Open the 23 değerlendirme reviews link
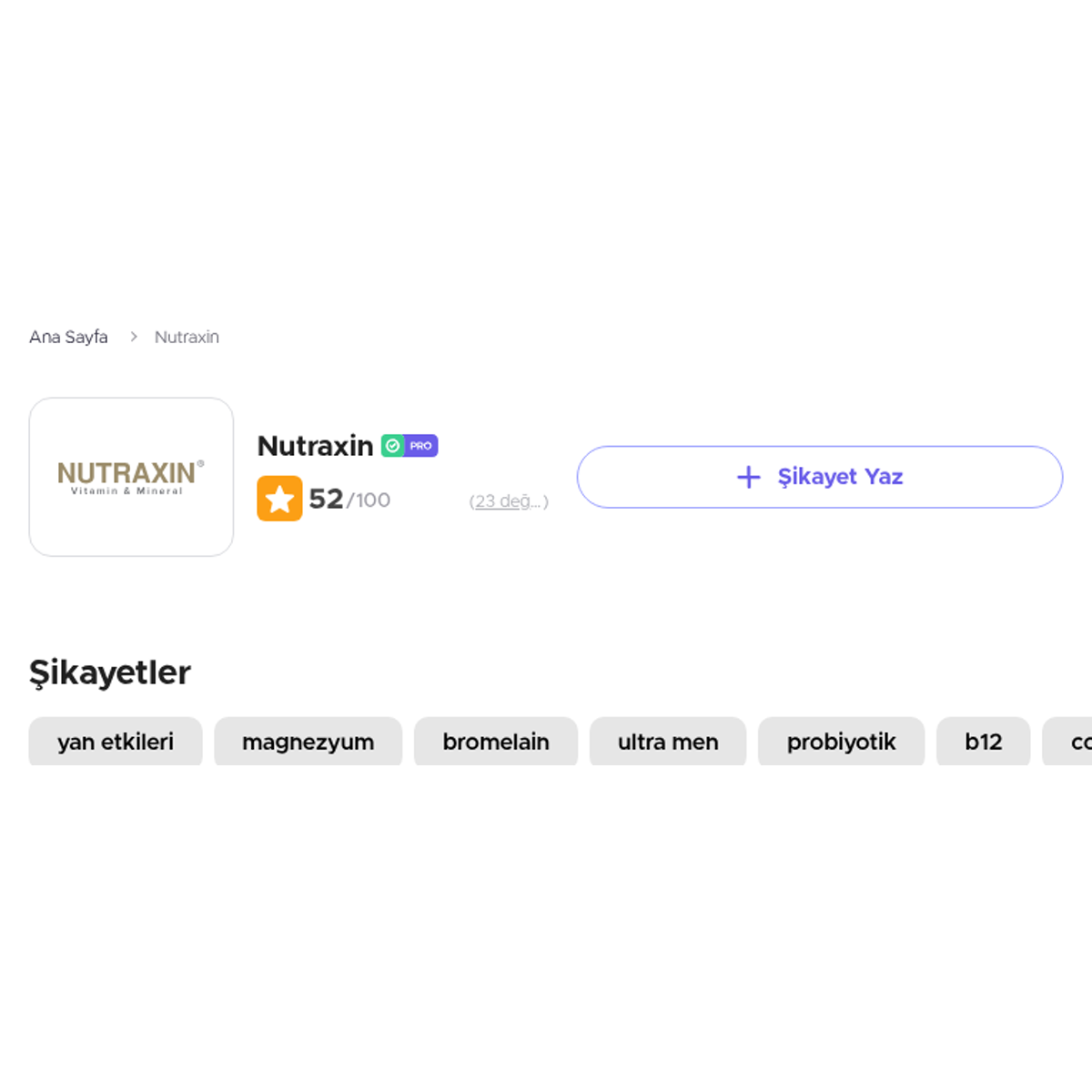Image resolution: width=1092 pixels, height=1092 pixels. [509, 501]
